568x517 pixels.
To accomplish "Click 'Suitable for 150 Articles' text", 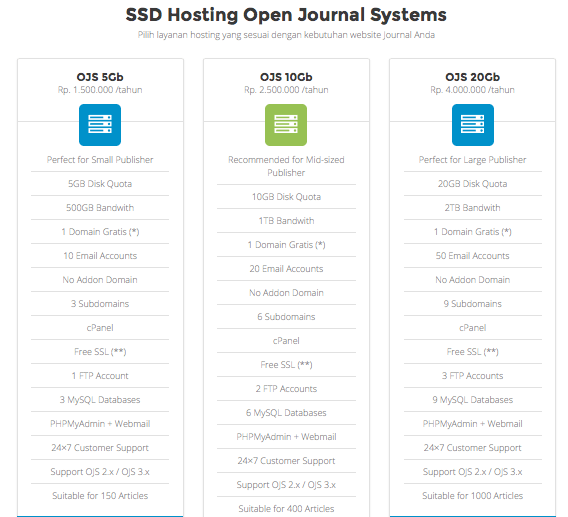I will coord(100,496).
